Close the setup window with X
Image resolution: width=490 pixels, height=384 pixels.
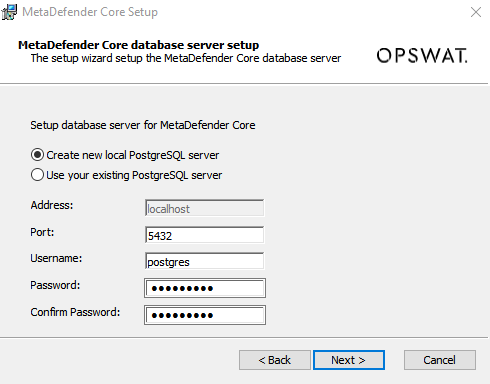[x=476, y=12]
